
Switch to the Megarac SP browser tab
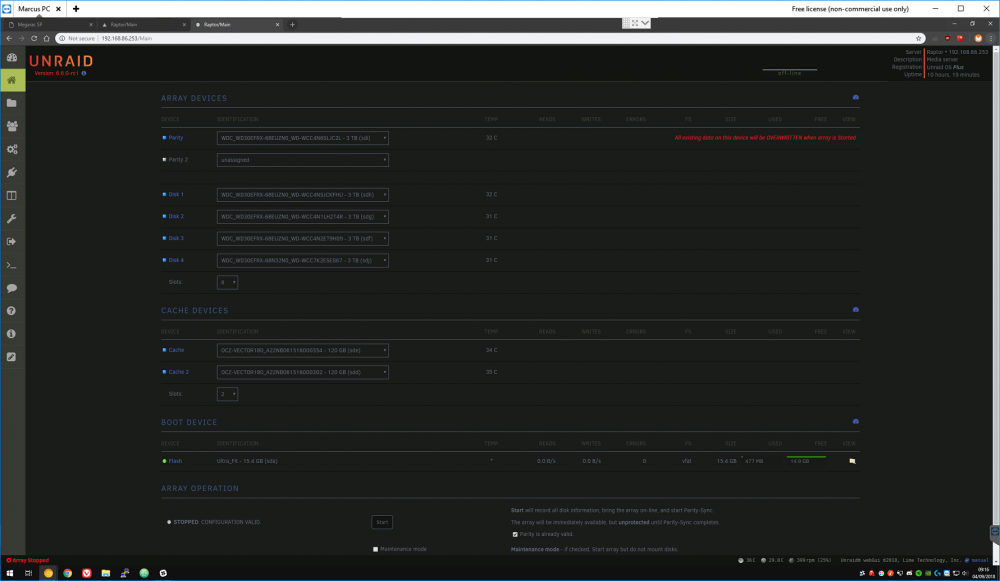pyautogui.click(x=51, y=24)
